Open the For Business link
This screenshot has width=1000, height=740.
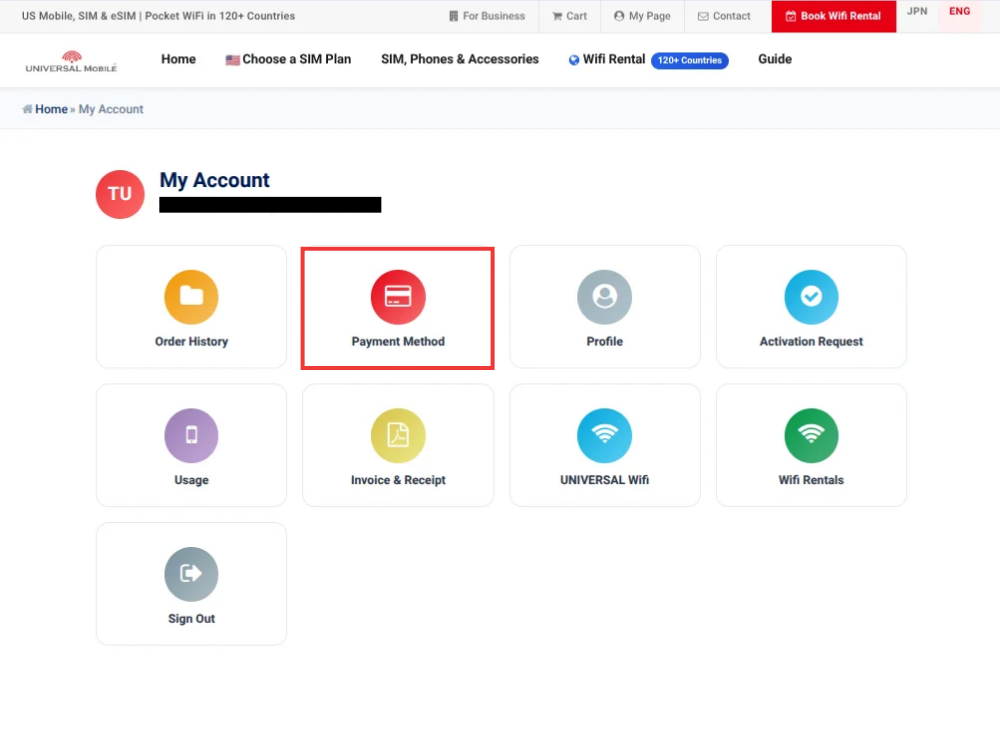pos(487,16)
